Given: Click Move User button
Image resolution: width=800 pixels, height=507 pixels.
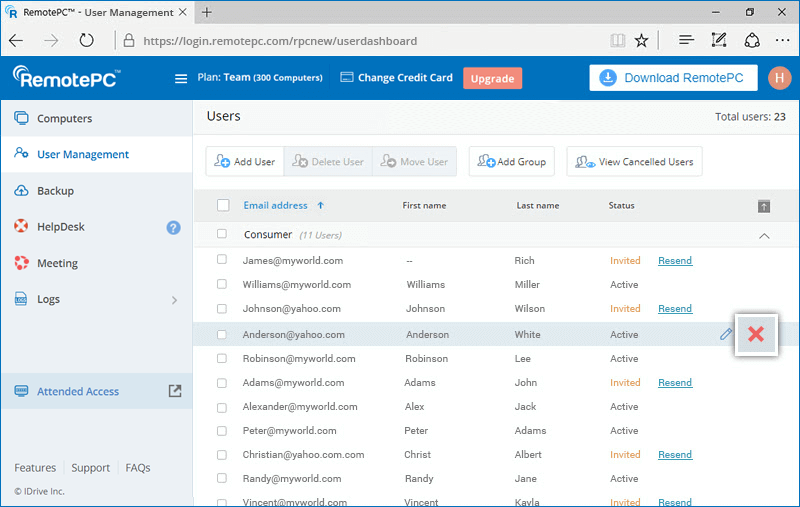Looking at the screenshot, I should (414, 161).
